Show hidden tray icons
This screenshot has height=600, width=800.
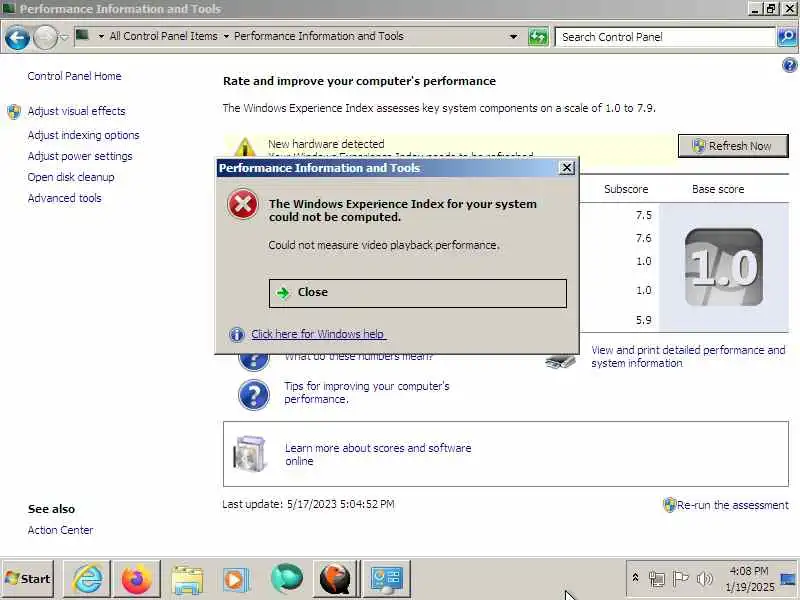pyautogui.click(x=635, y=578)
